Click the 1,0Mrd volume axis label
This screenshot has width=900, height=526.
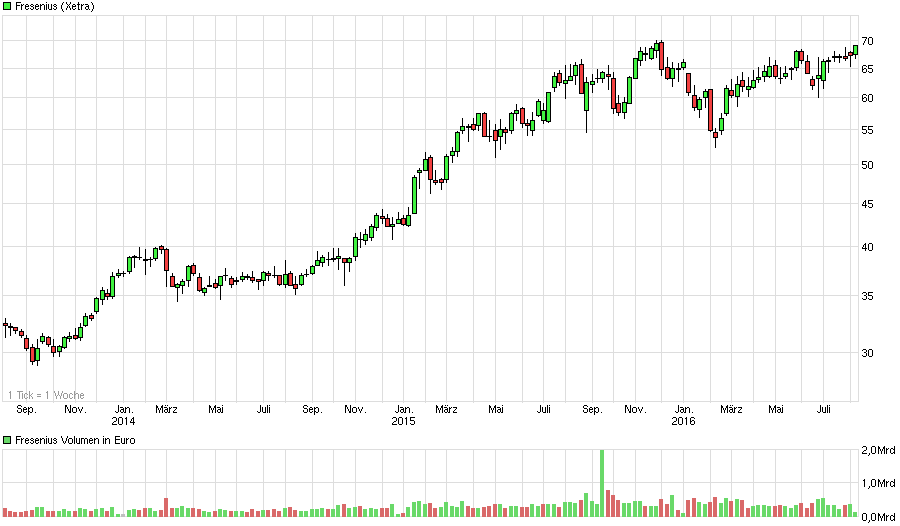[878, 484]
